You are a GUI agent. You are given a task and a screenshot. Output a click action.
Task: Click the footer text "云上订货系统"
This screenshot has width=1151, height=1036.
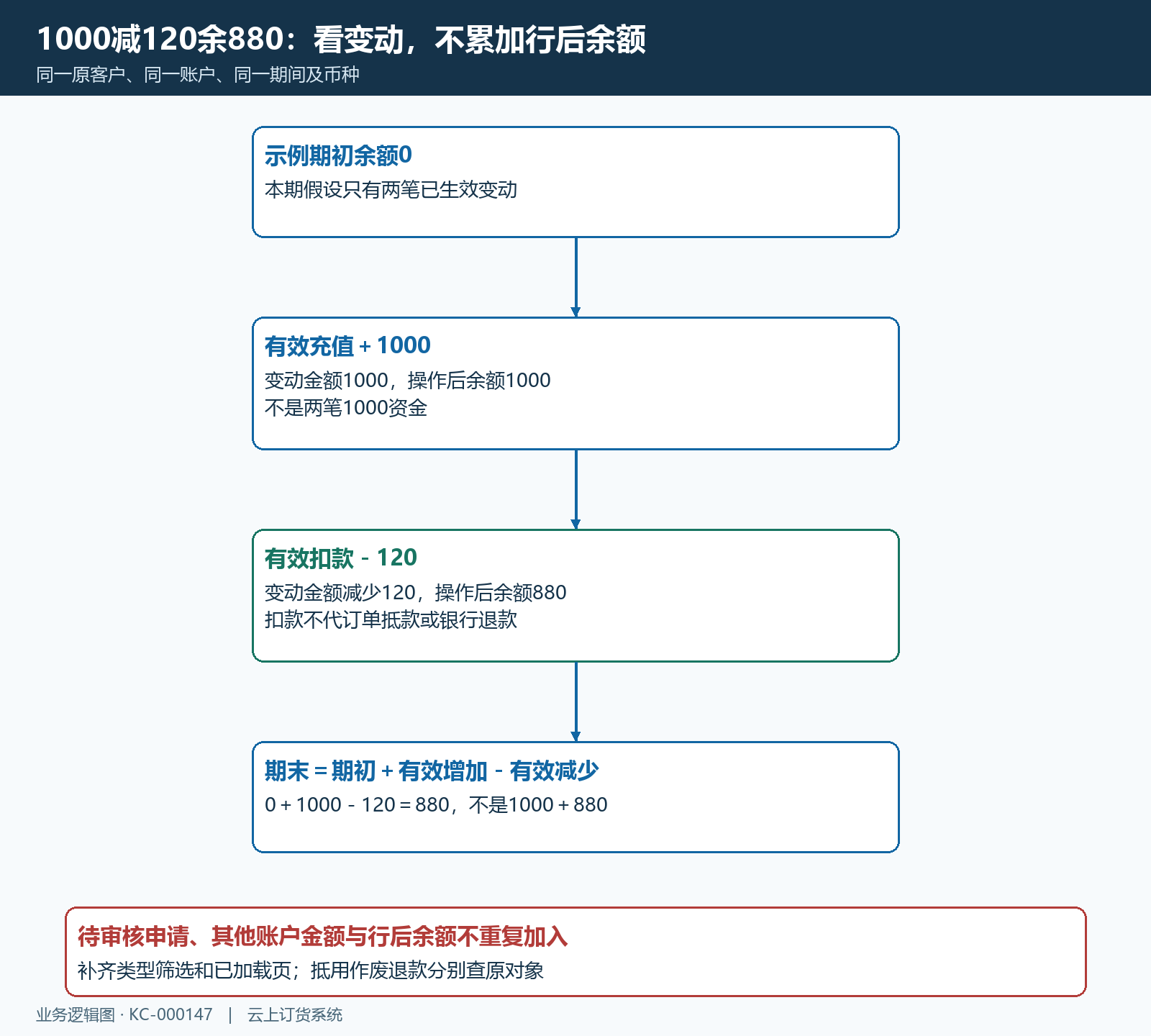tap(295, 1014)
